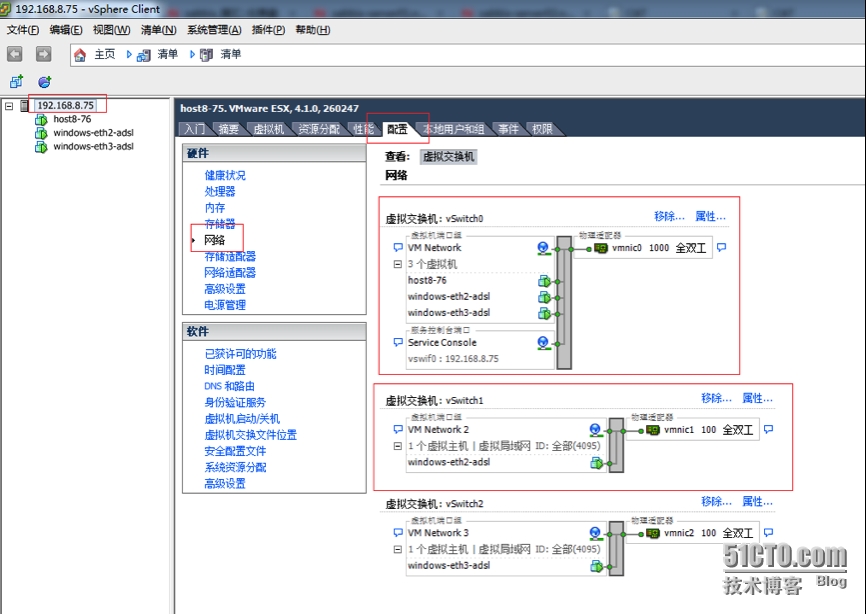Go to Home via house icon
The width and height of the screenshot is (866, 614).
(80, 55)
